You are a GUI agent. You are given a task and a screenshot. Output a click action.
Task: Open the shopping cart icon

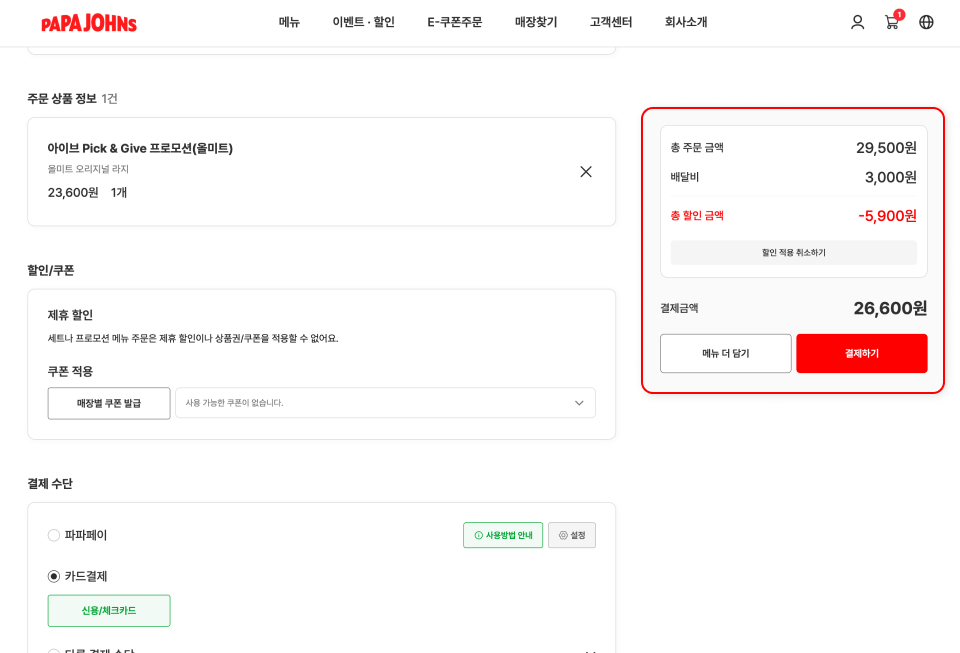point(891,22)
